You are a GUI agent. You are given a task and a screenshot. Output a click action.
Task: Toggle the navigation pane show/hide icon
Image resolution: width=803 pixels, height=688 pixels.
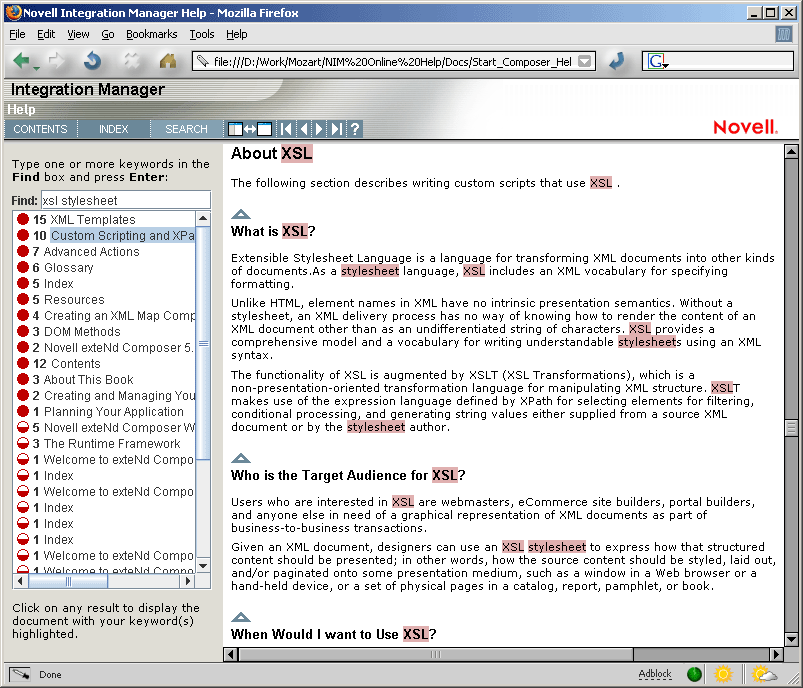[250, 129]
